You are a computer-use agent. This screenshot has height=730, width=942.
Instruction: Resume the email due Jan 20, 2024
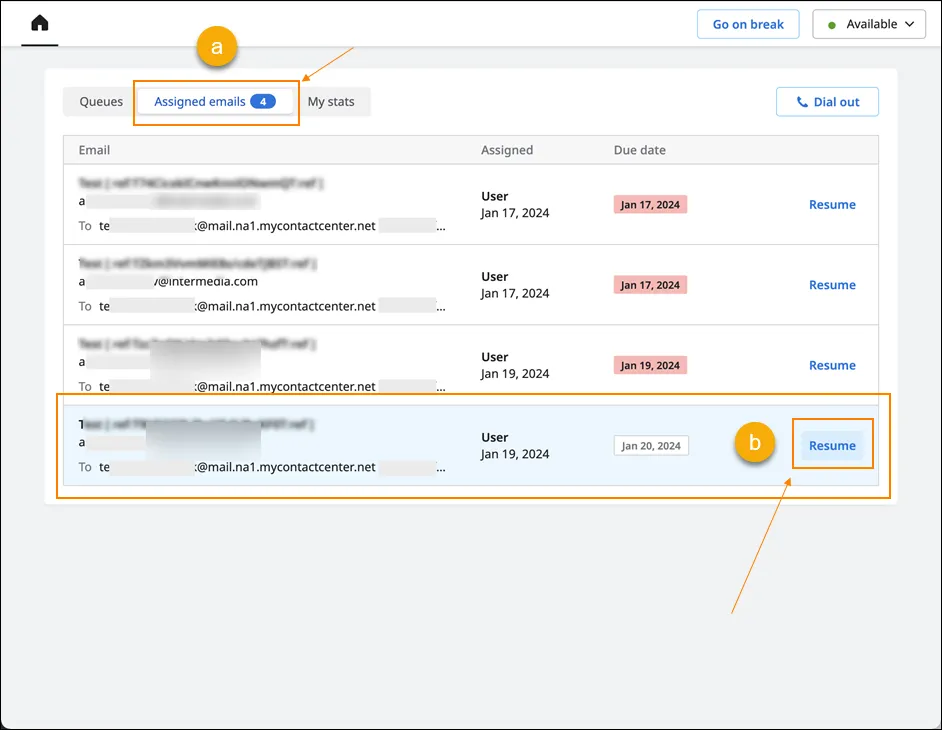click(x=832, y=446)
